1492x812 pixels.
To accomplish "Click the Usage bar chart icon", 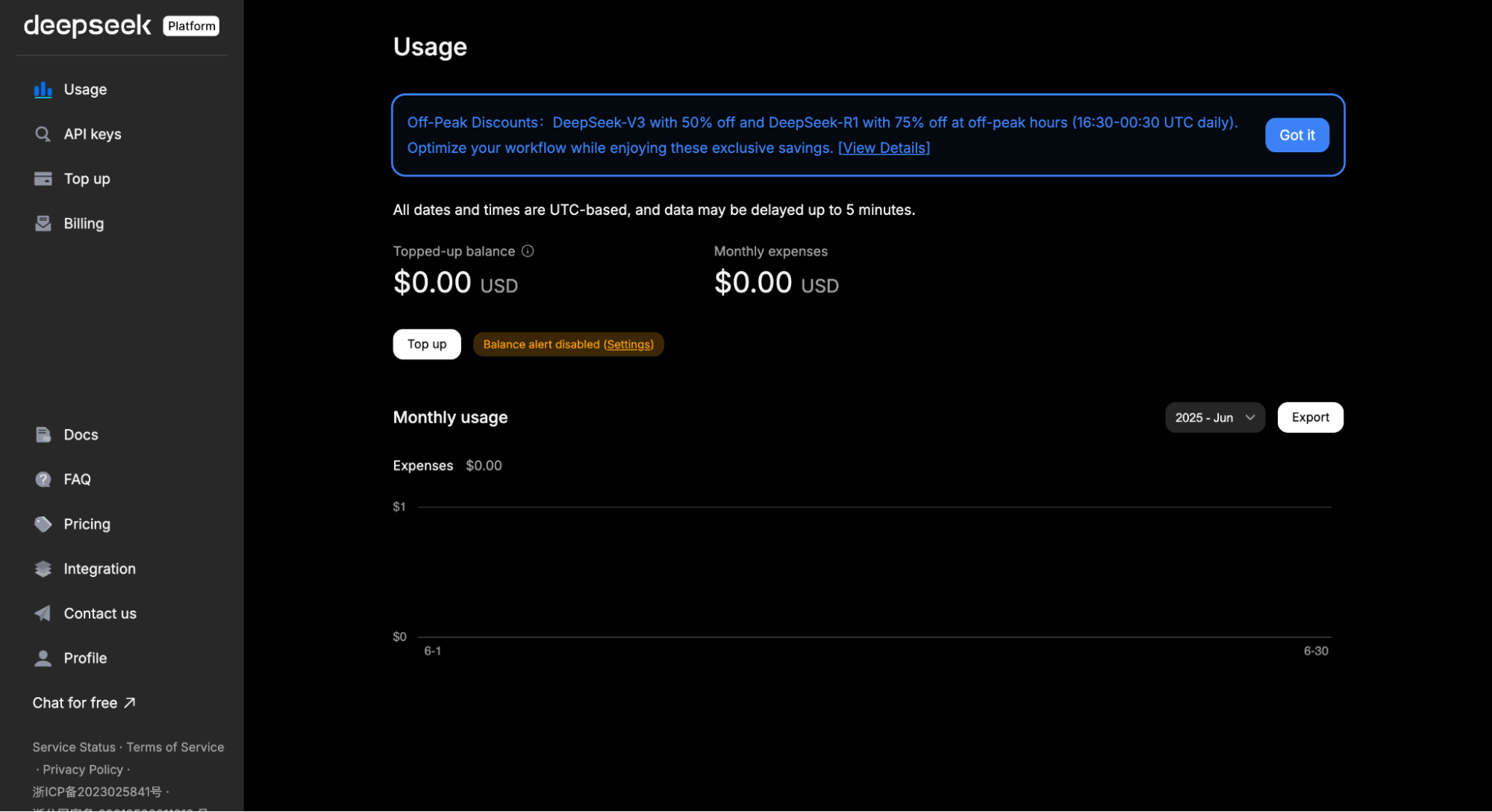I will (x=43, y=90).
